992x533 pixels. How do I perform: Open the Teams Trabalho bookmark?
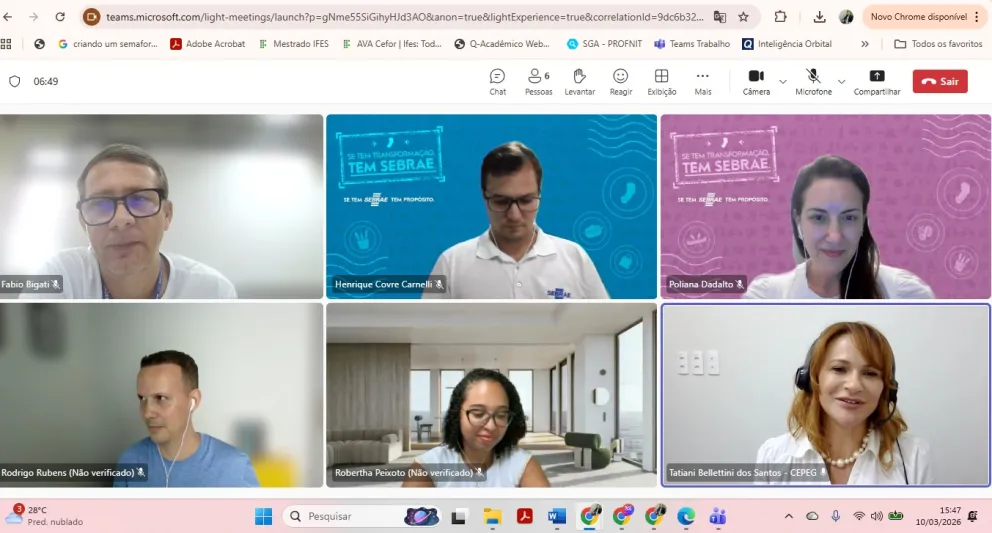[x=692, y=44]
